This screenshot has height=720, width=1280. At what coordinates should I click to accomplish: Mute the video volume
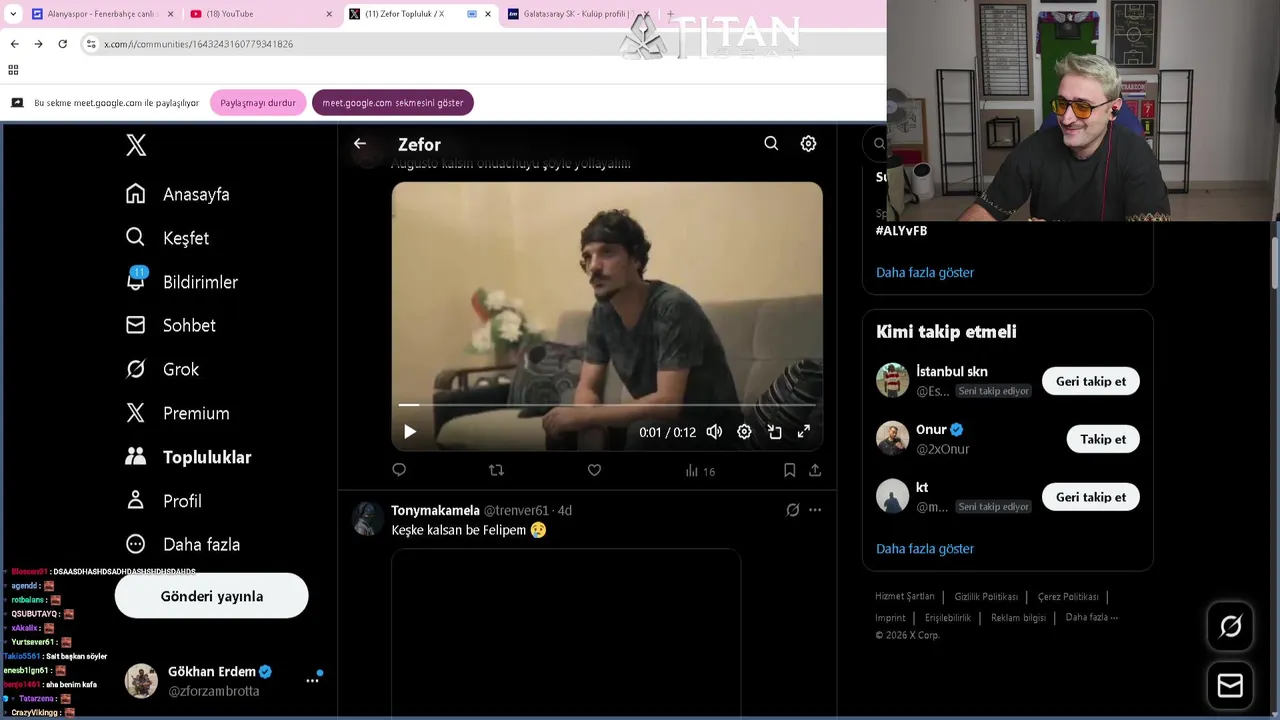tap(714, 432)
